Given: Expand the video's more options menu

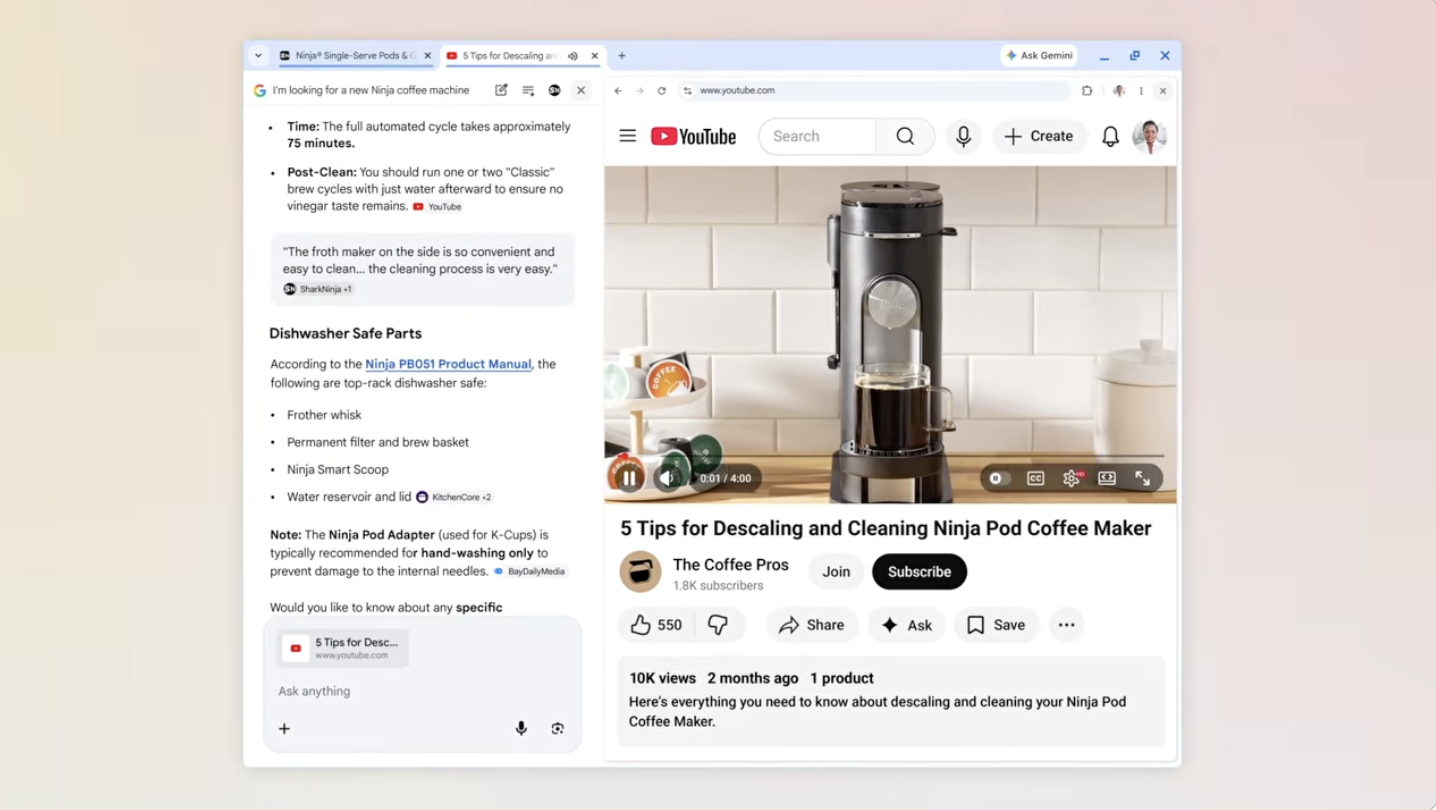Looking at the screenshot, I should [x=1066, y=624].
